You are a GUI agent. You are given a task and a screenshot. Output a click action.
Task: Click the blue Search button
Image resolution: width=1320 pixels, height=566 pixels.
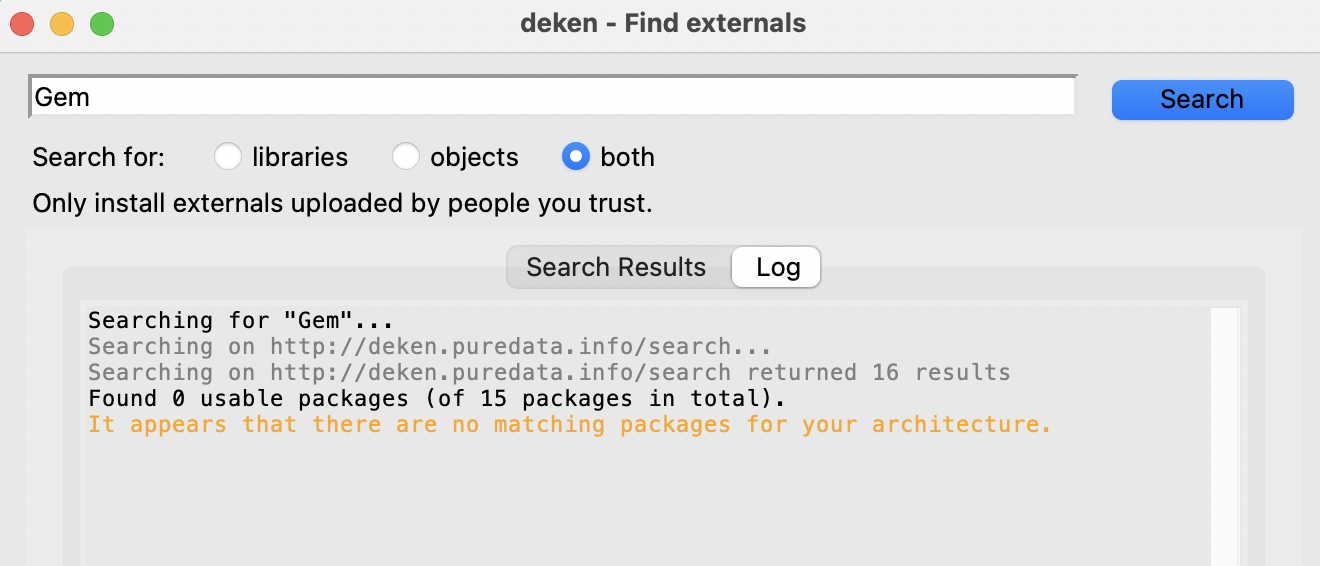(x=1202, y=99)
